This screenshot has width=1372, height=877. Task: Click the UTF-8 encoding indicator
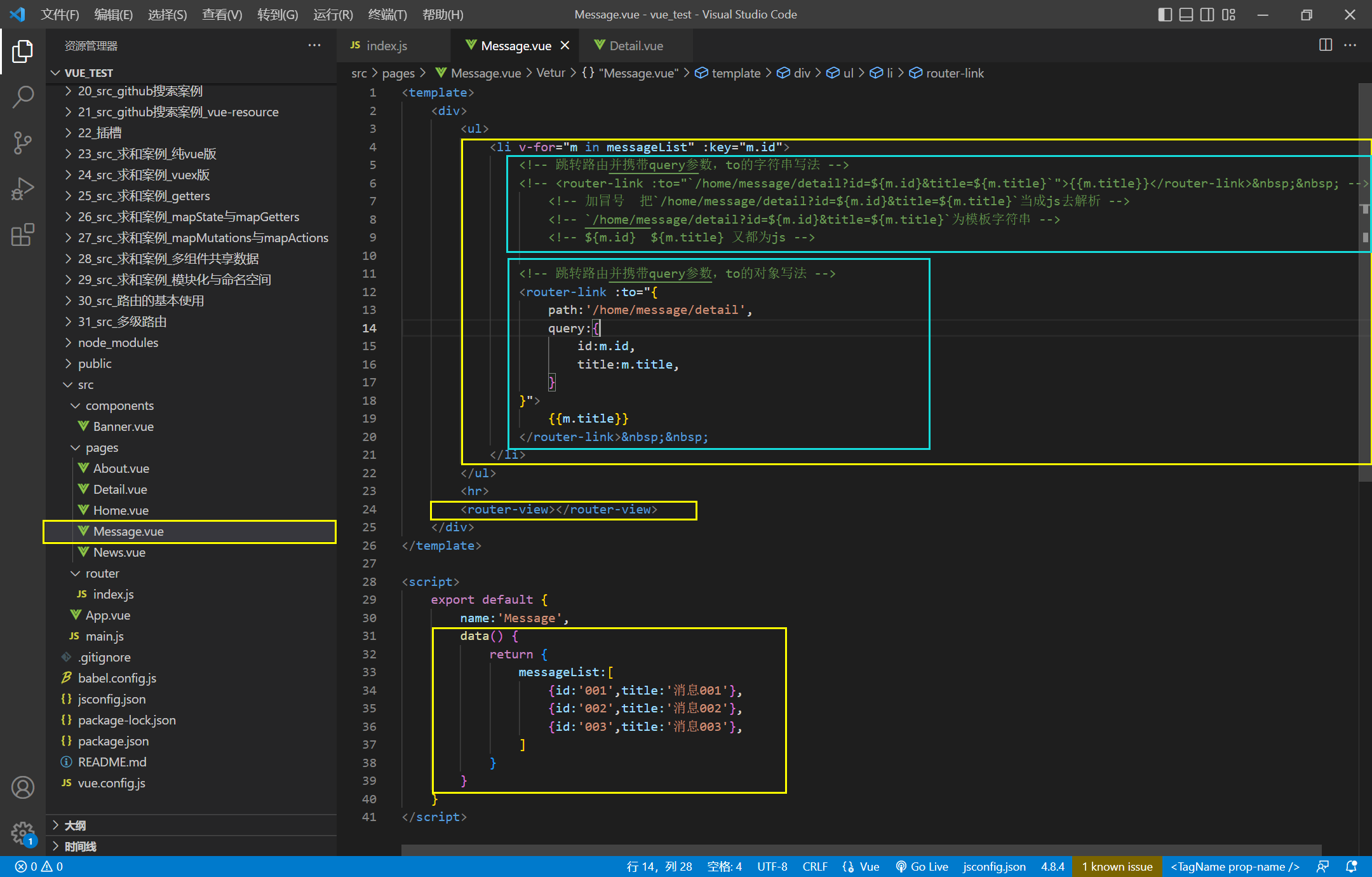[772, 866]
